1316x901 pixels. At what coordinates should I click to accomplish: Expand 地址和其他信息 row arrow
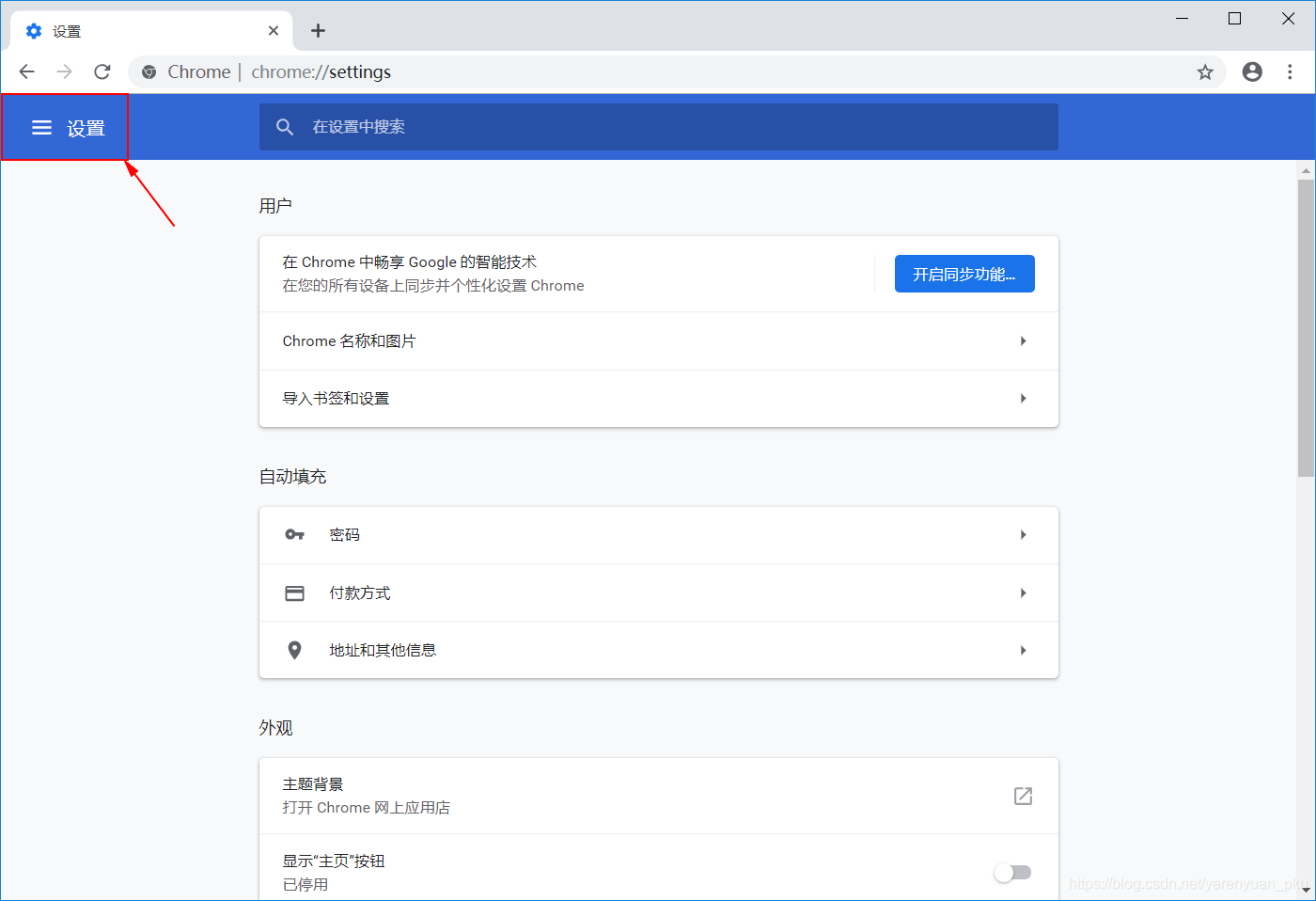pos(1023,650)
